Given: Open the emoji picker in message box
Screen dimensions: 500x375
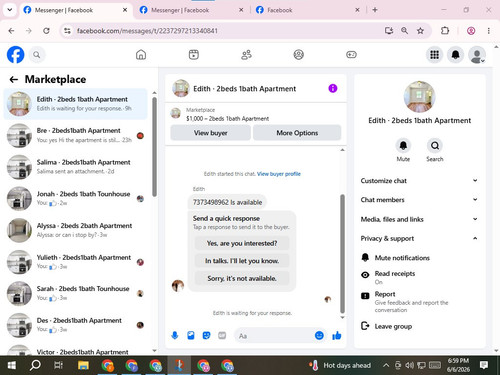Looking at the screenshot, I should pyautogui.click(x=319, y=335).
